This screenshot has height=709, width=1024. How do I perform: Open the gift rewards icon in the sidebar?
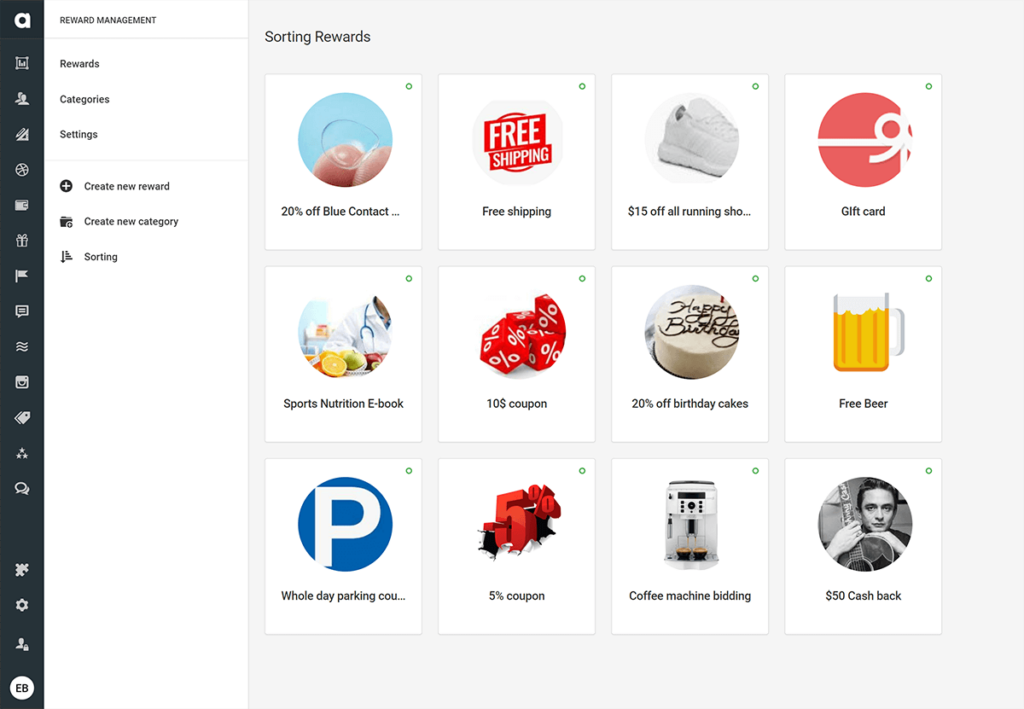(x=22, y=240)
